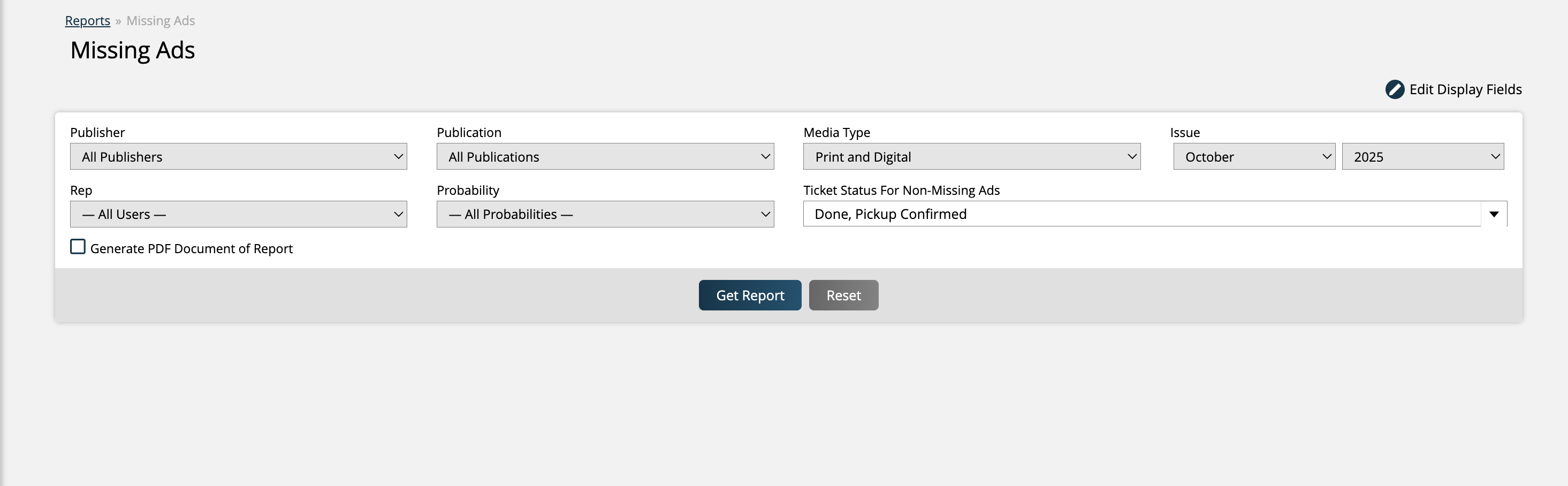Open the Publisher dropdown
This screenshot has height=486, width=1568.
click(x=238, y=156)
